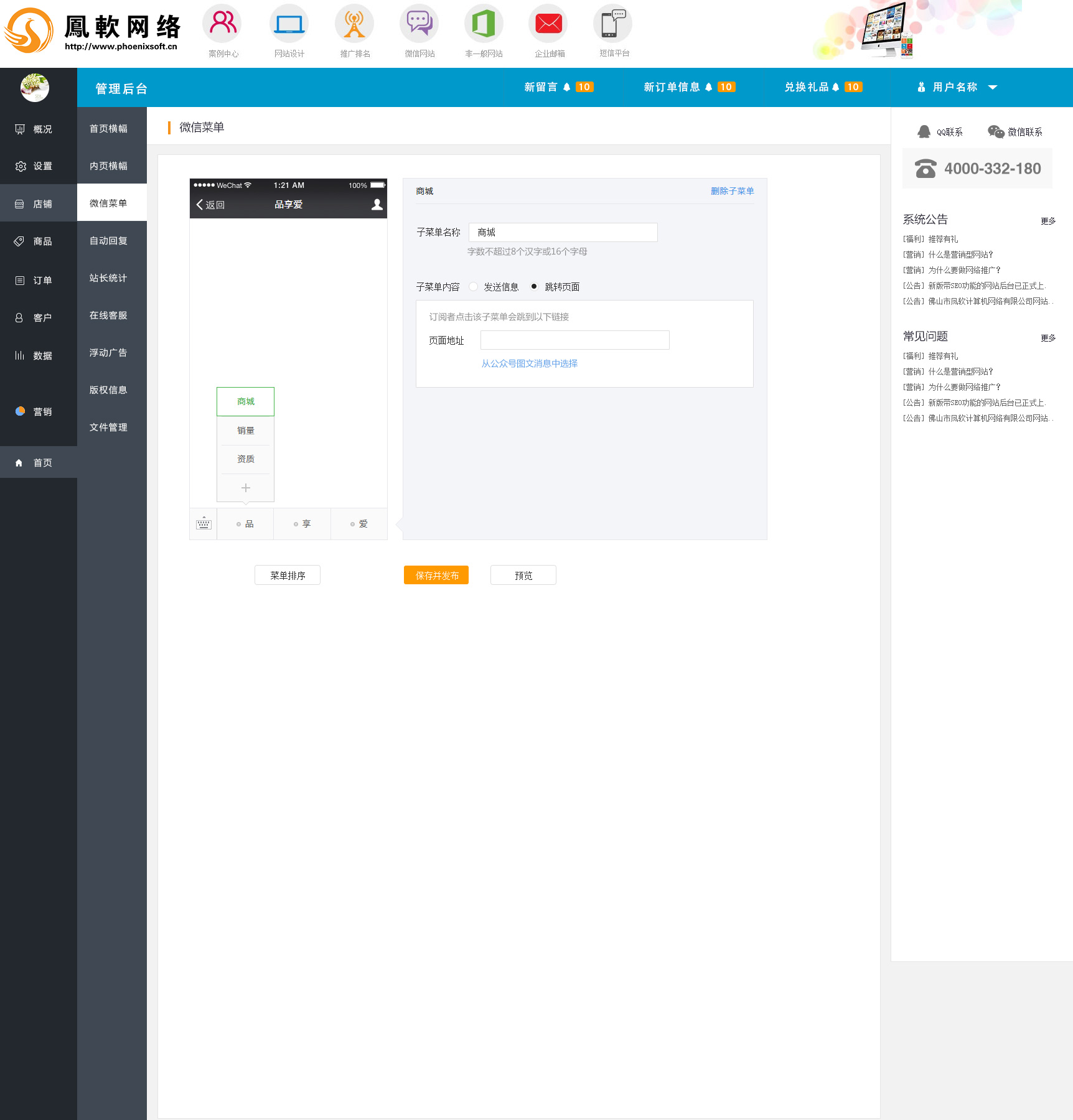
Task: Click the 删除子菜单 link
Action: 732,191
